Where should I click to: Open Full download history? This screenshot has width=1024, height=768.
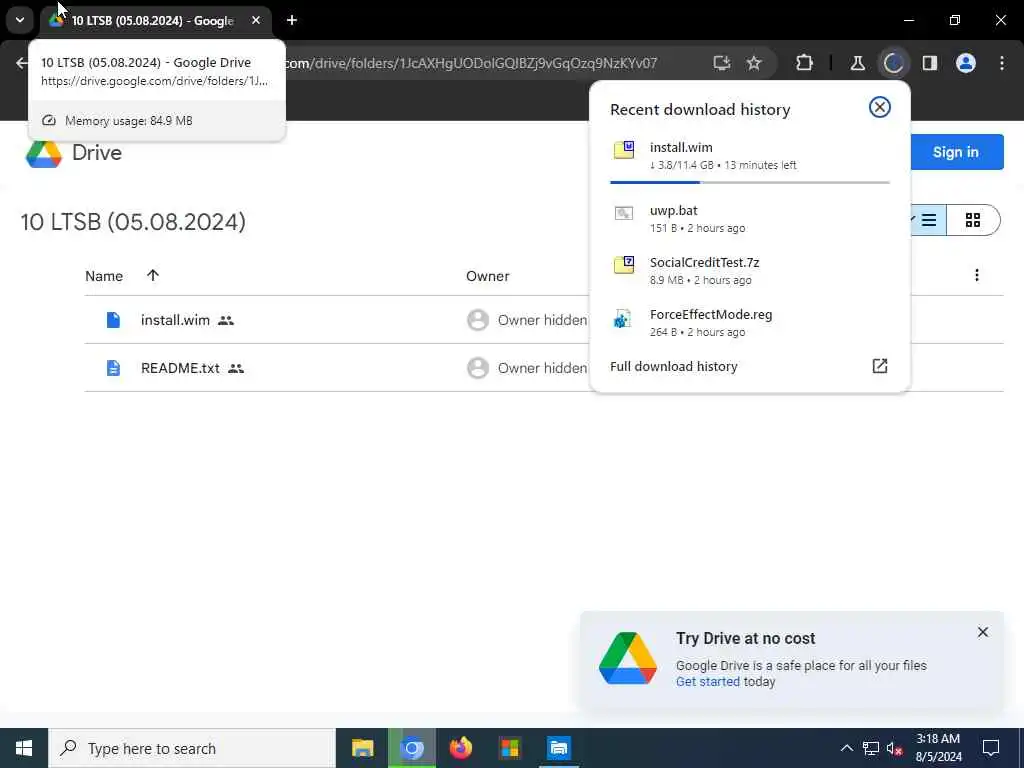pyautogui.click(x=673, y=366)
